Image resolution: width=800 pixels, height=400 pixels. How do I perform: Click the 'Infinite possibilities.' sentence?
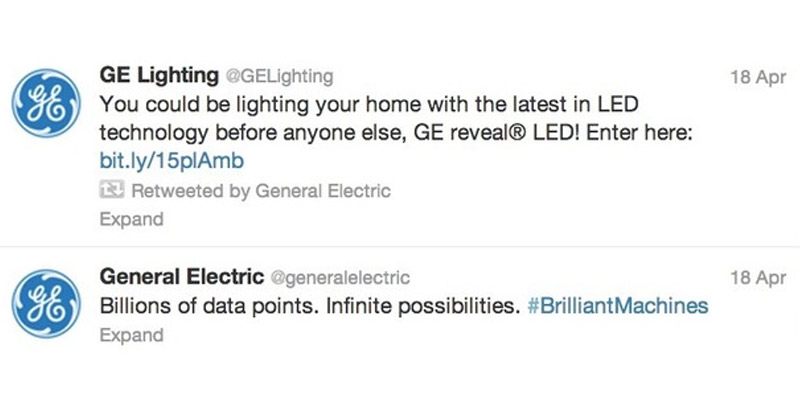click(x=423, y=306)
